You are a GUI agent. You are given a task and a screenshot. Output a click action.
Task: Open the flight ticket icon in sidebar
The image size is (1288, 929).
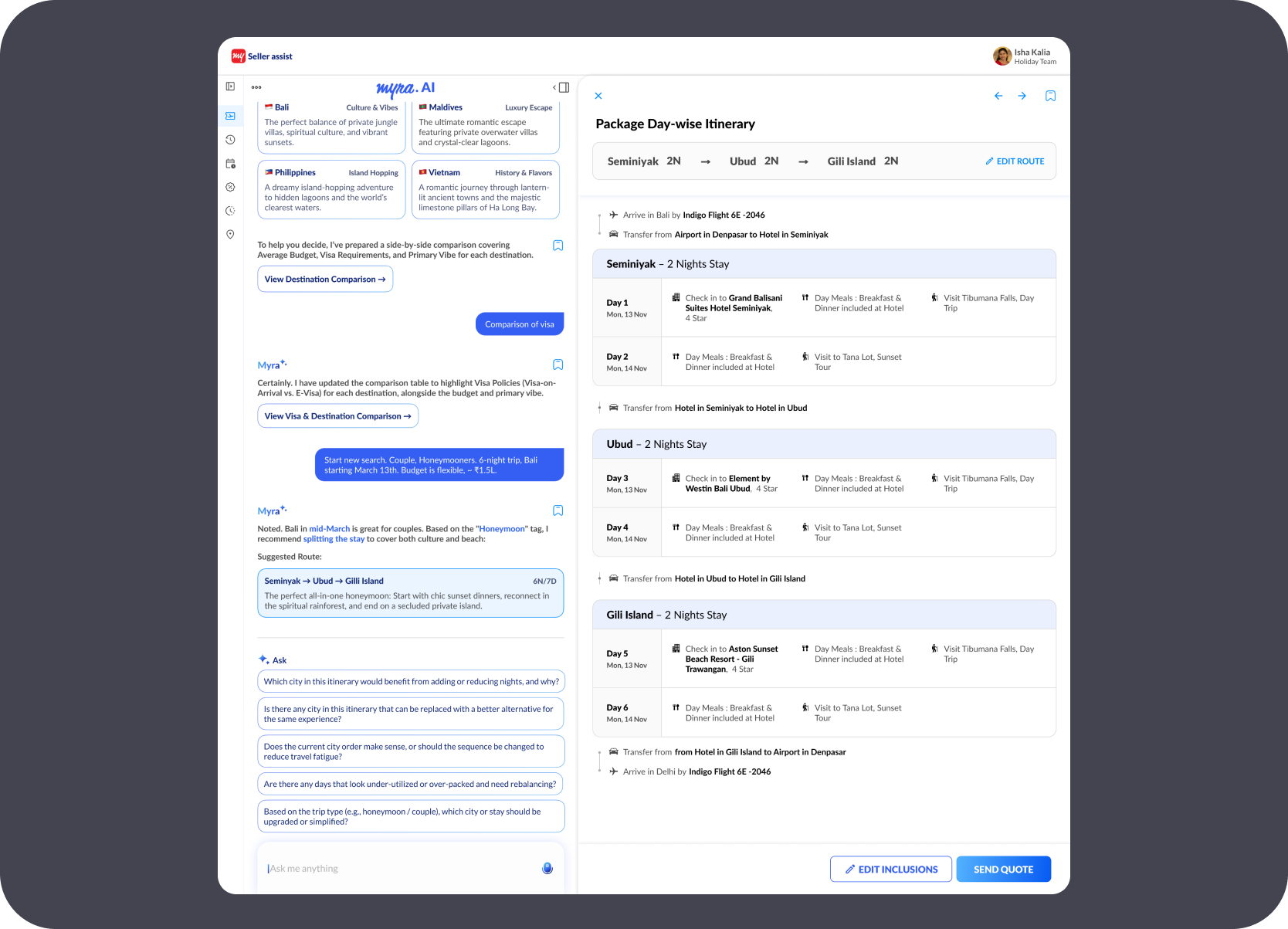230,116
